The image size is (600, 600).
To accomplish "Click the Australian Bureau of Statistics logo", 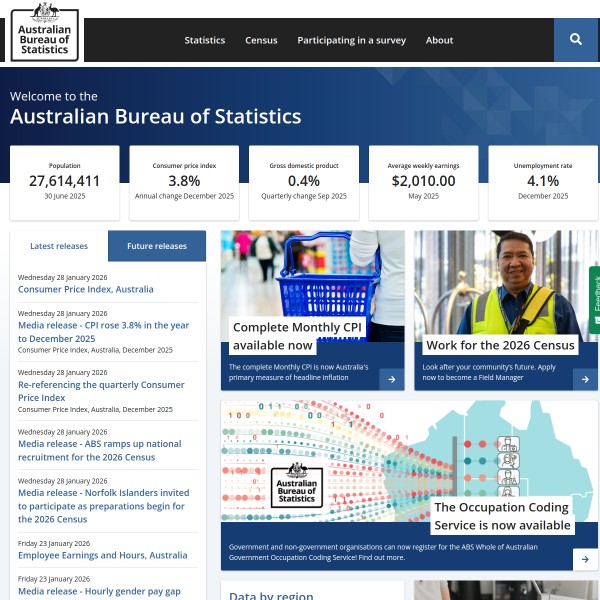I will click(x=46, y=33).
